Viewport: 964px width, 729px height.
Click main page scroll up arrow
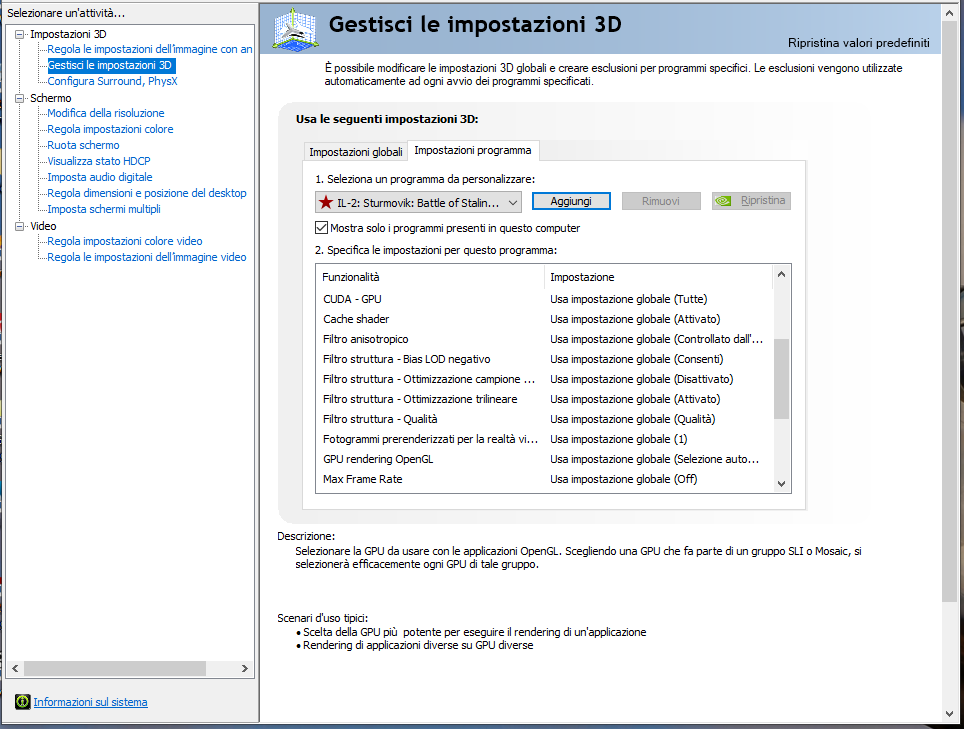pos(949,12)
